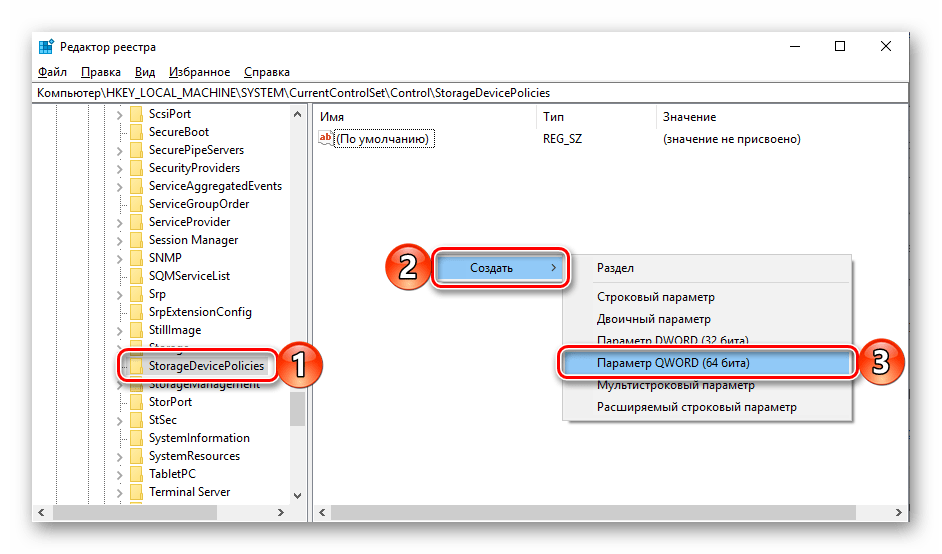
Task: Open the Вид menu
Action: (145, 72)
